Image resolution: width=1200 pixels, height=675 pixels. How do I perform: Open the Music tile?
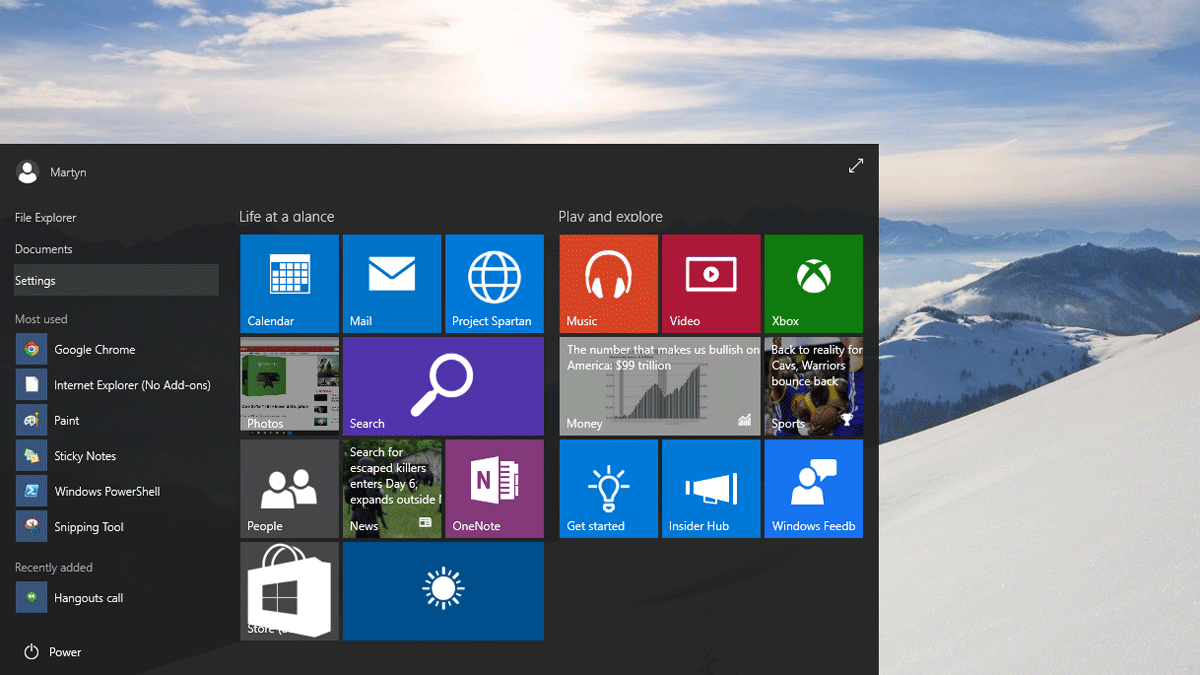click(x=609, y=284)
